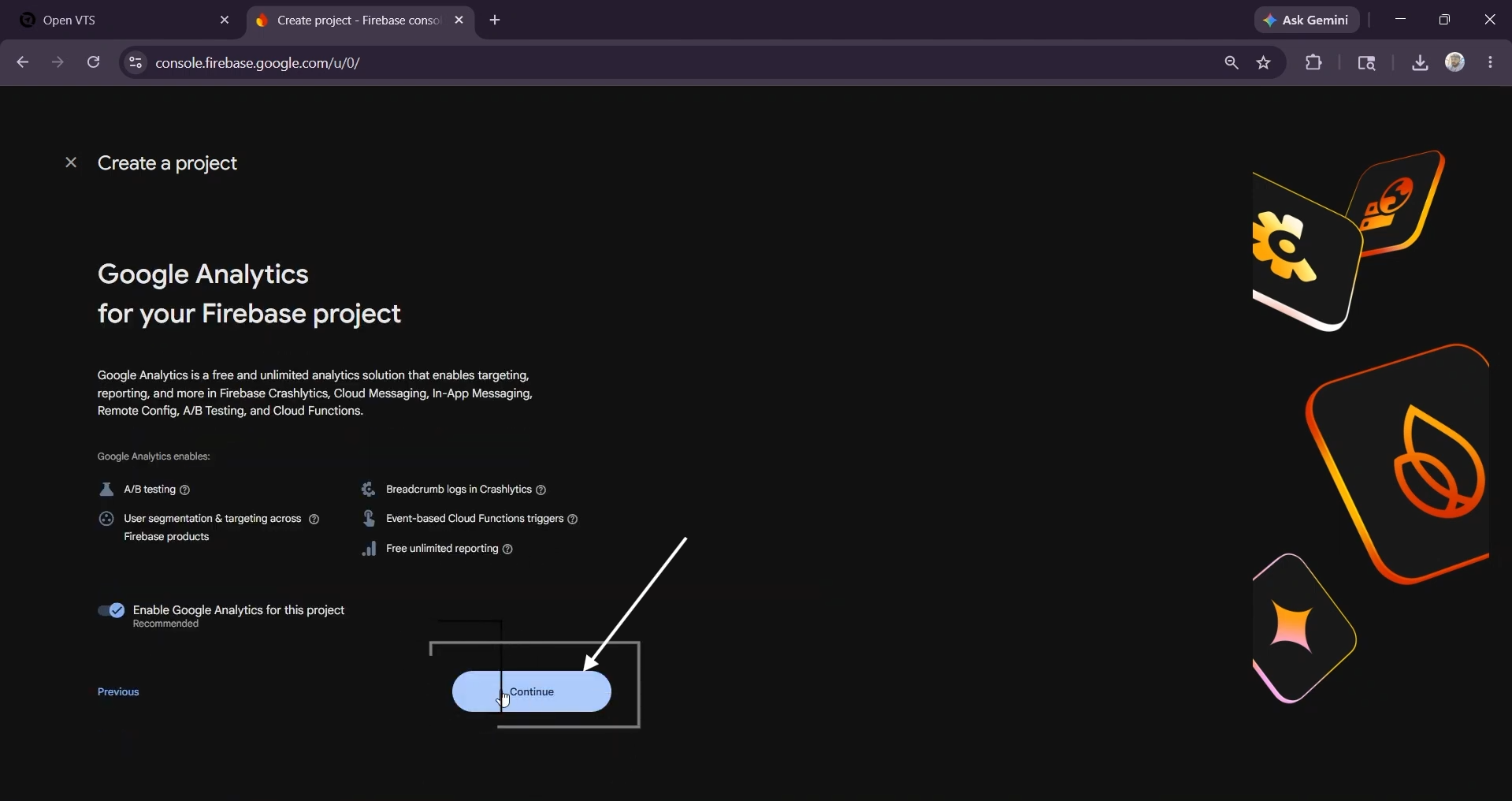Open the Downloads panel

pyautogui.click(x=1420, y=63)
